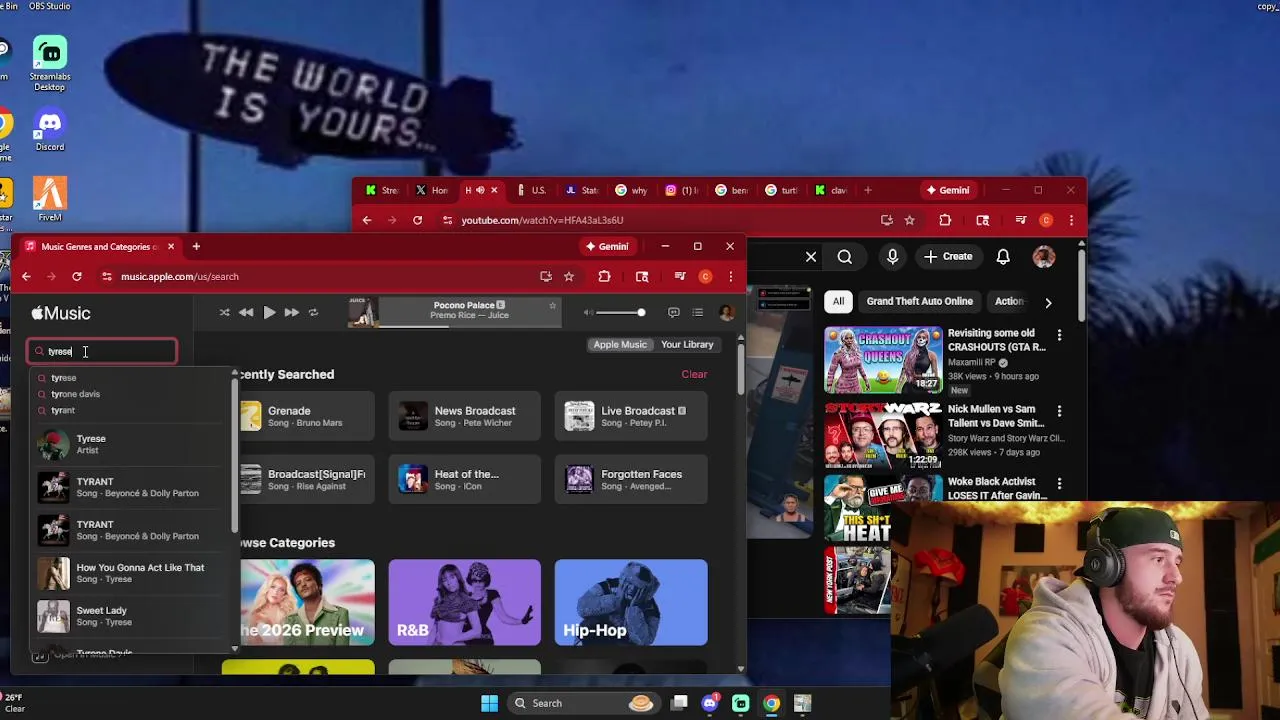Image resolution: width=1280 pixels, height=720 pixels.
Task: Open Playing Next queue list icon
Action: (x=698, y=313)
